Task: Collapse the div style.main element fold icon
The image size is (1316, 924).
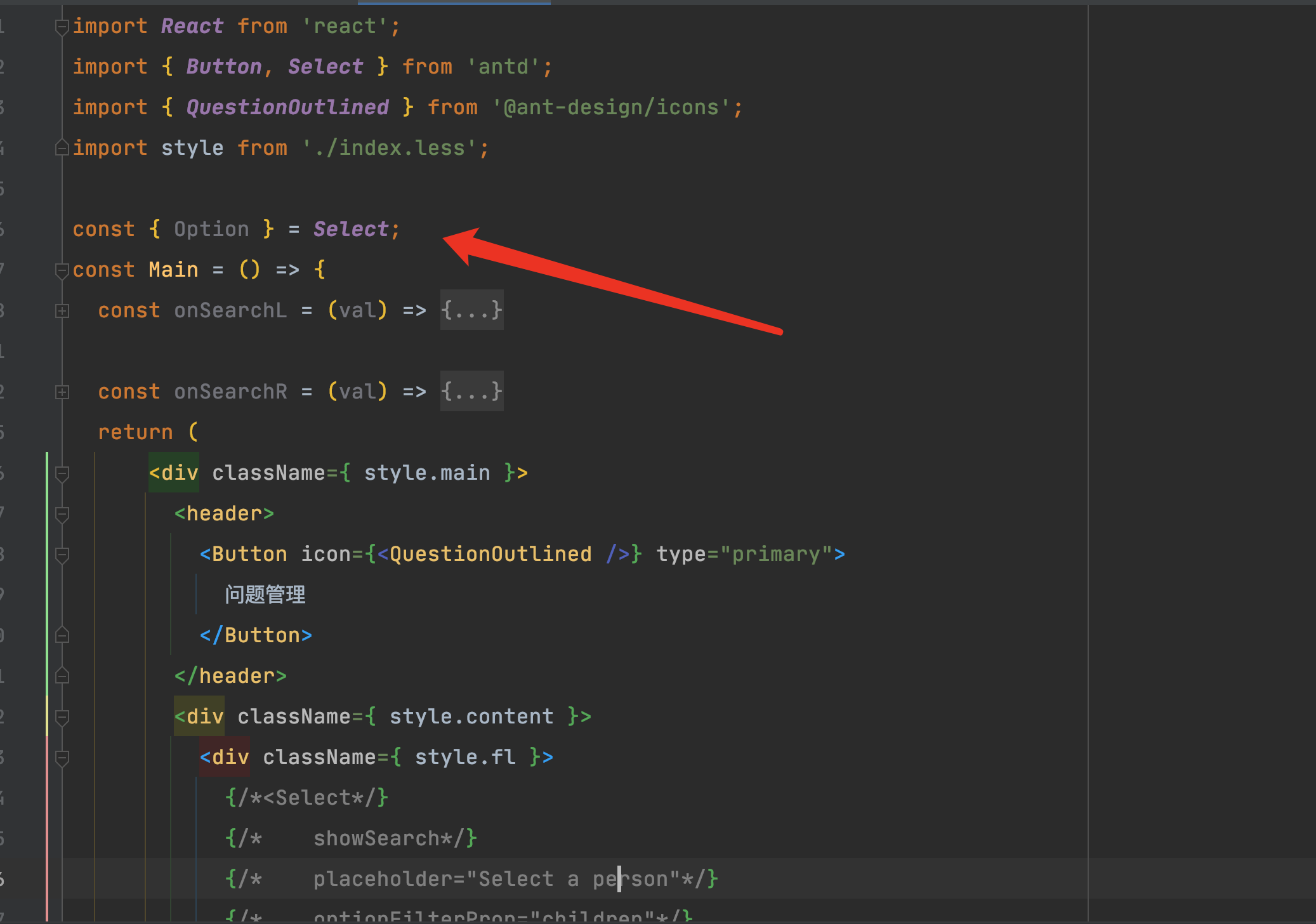Action: 62,473
